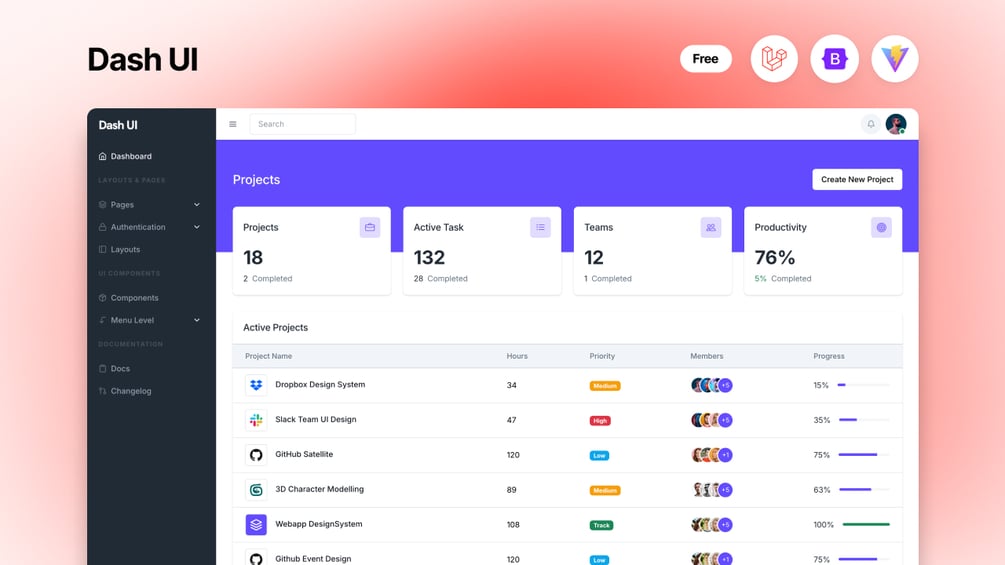Click the Pages layers icon in sidebar

103,205
